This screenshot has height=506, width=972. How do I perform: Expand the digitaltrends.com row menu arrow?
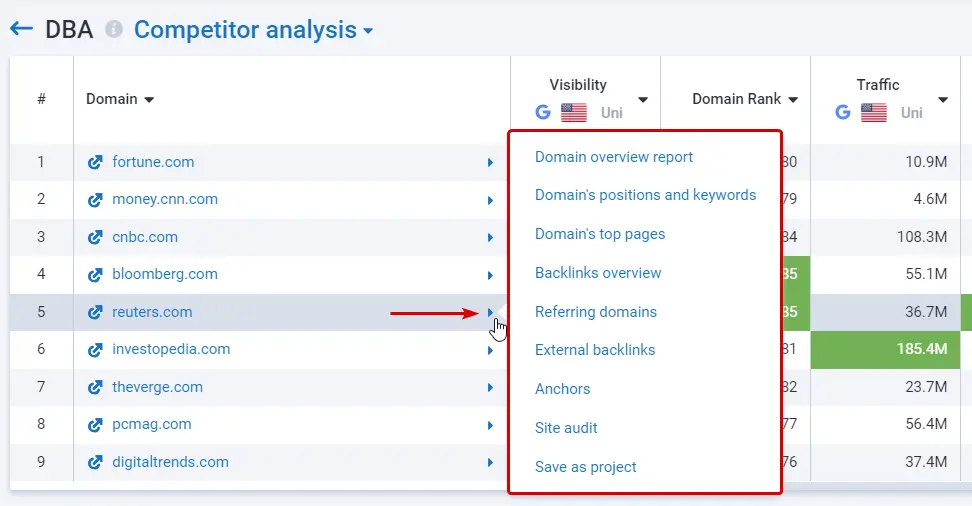[x=490, y=463]
